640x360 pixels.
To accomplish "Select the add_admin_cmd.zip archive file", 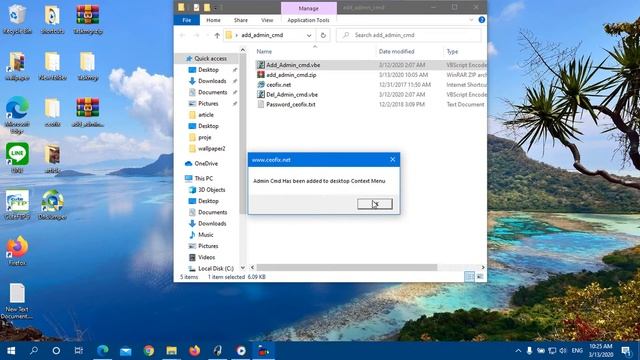I will (x=291, y=75).
